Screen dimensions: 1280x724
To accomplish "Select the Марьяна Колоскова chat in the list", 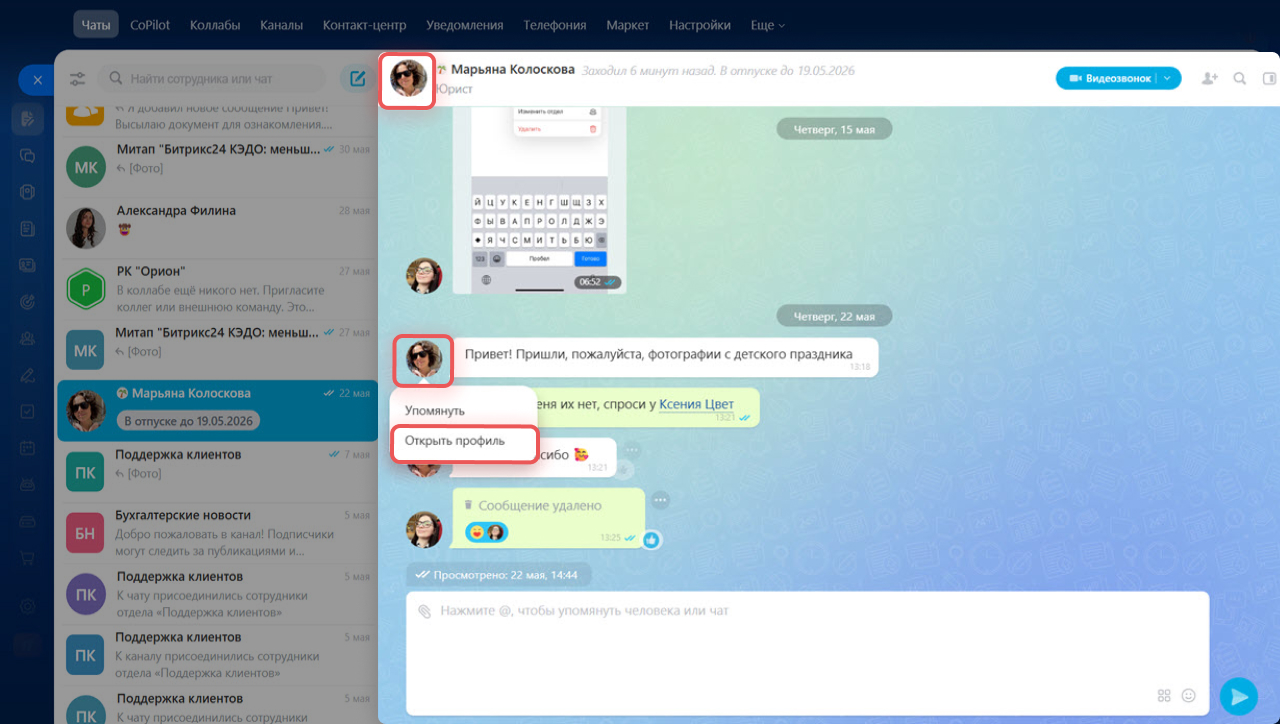I will point(218,410).
